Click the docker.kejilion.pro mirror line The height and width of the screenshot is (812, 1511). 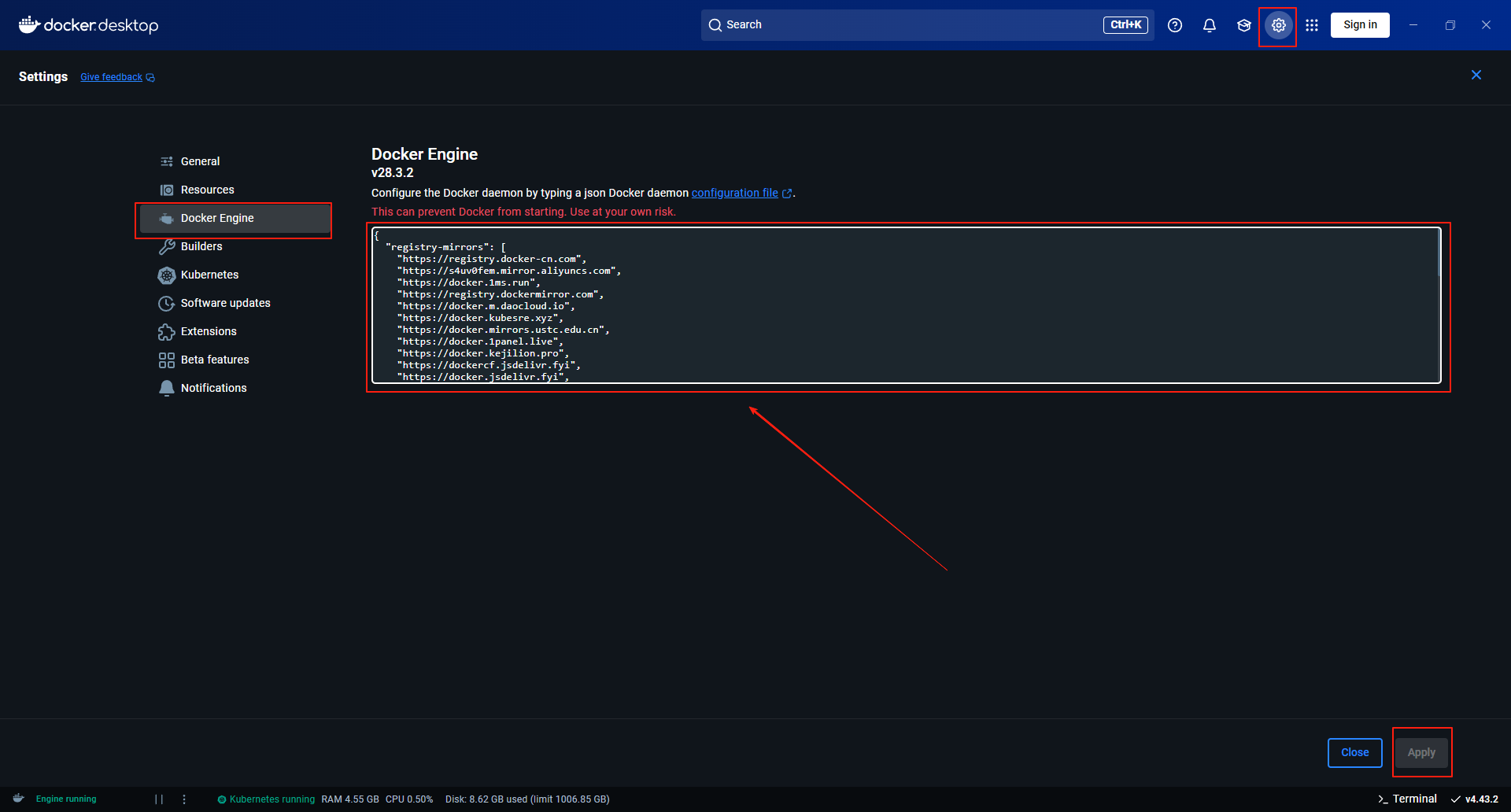(483, 353)
